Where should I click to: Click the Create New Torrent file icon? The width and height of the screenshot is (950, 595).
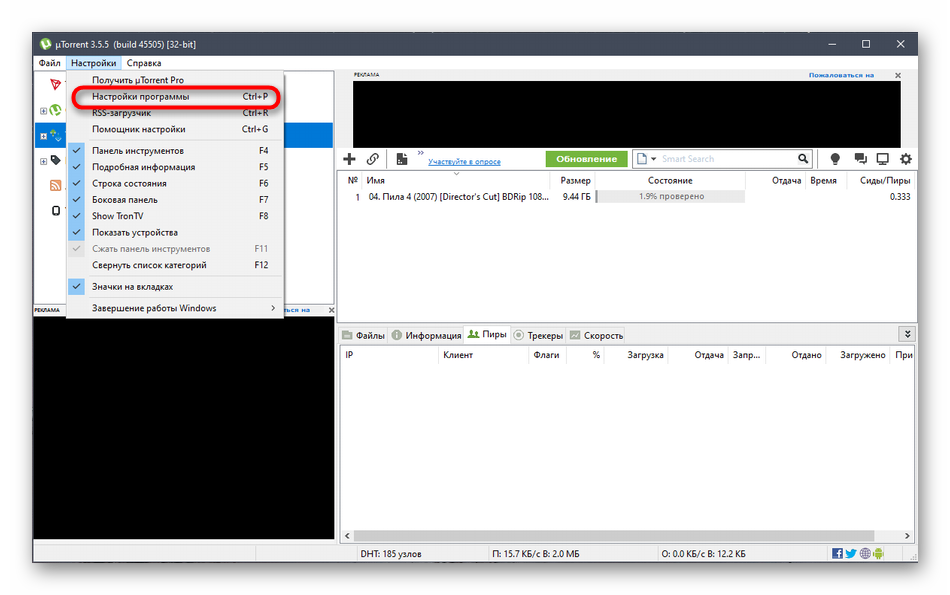[402, 159]
